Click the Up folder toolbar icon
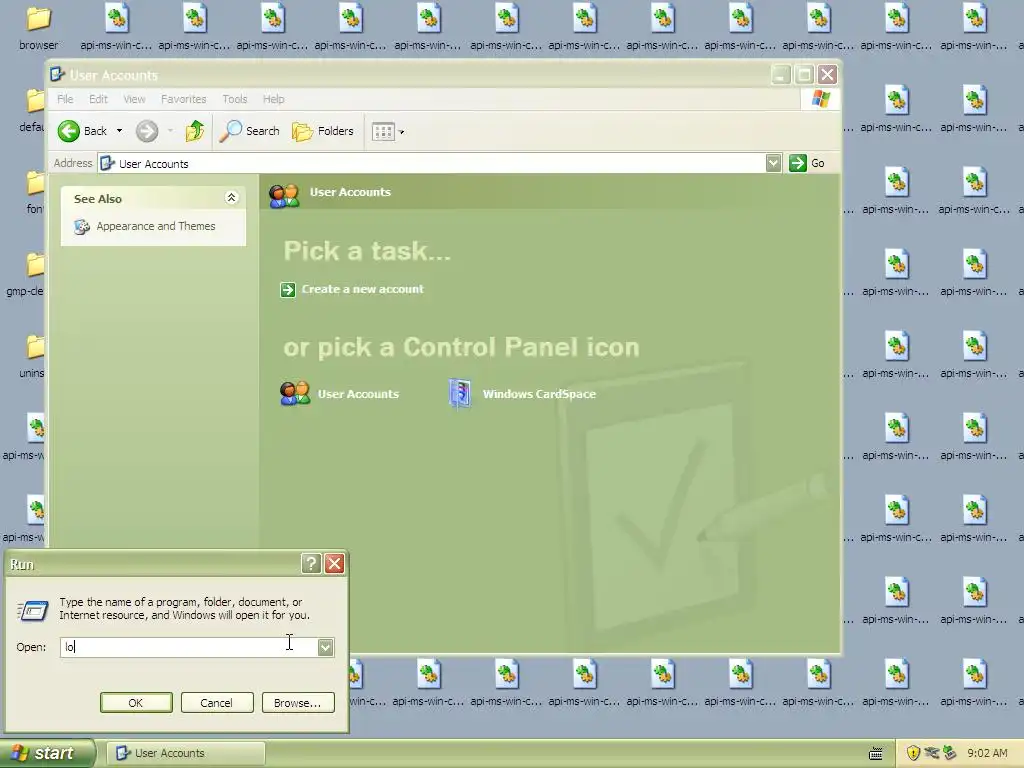This screenshot has height=768, width=1024. 195,131
